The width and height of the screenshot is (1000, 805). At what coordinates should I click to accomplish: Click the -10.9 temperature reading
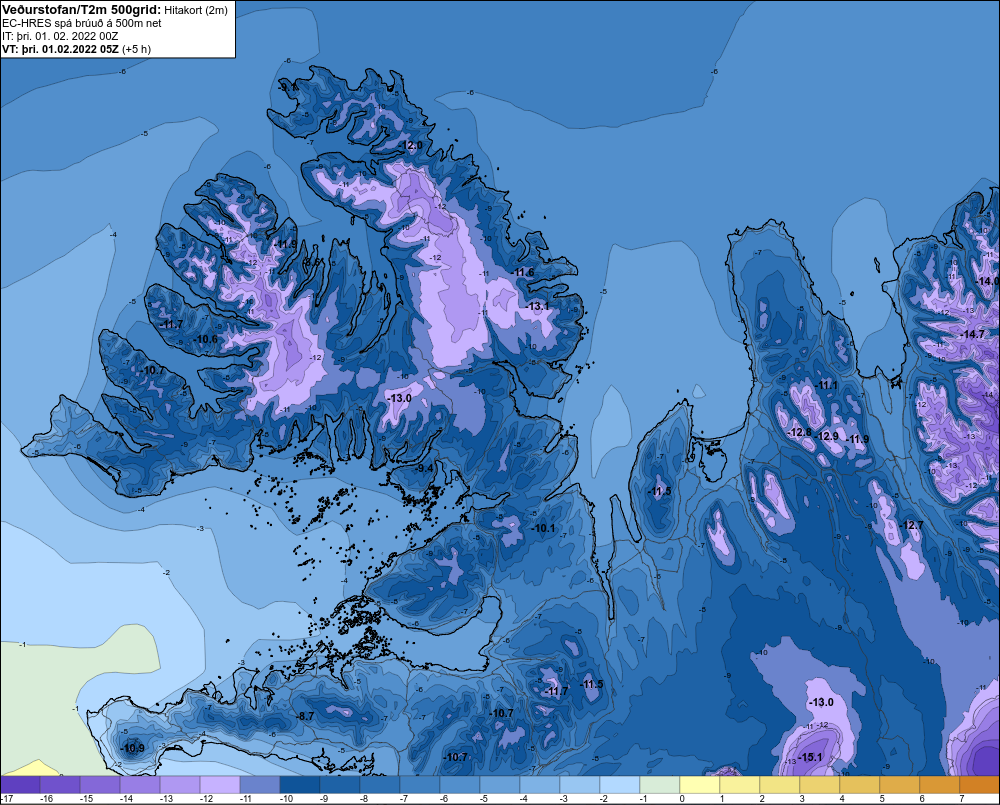(x=133, y=748)
